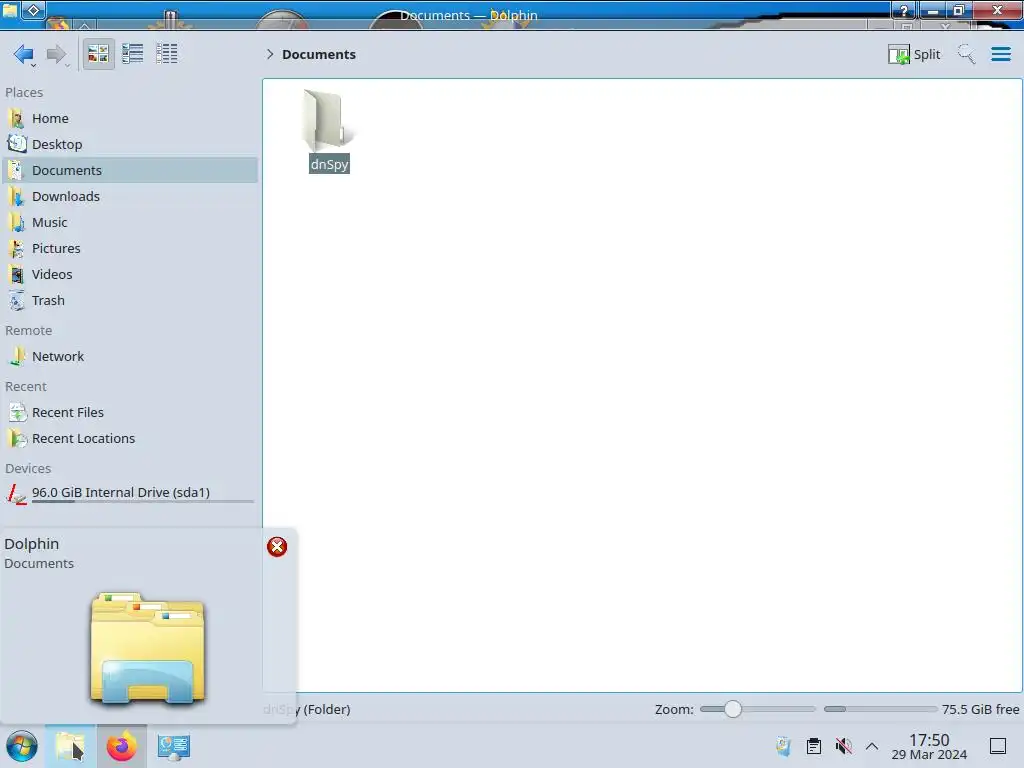Screen dimensions: 1024x768
Task: Click the window help question mark
Action: [x=904, y=10]
